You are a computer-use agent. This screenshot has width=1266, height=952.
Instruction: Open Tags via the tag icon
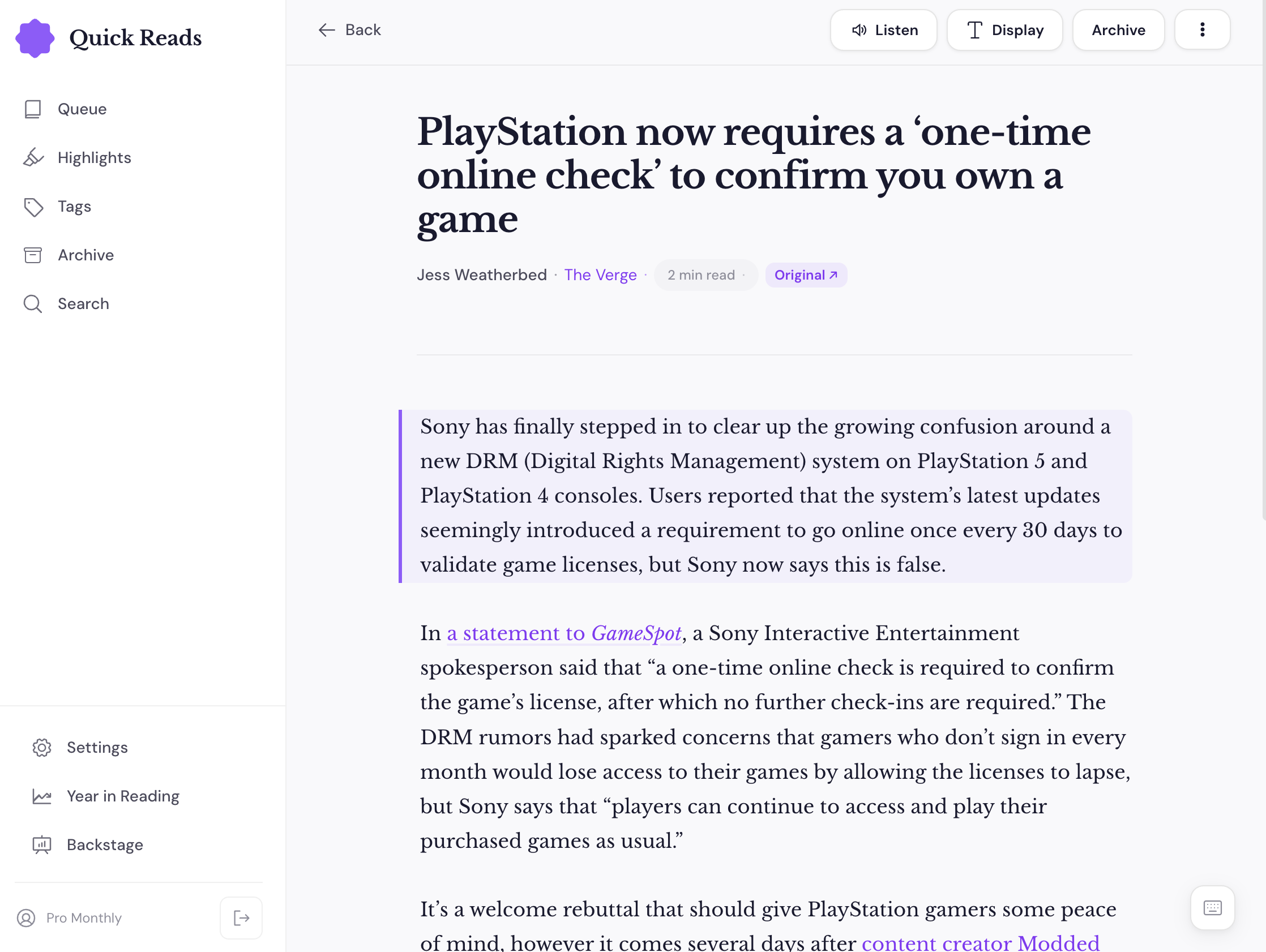[33, 207]
